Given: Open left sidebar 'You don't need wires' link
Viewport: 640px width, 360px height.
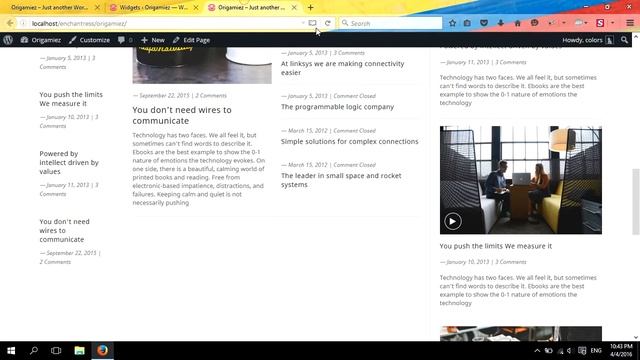Looking at the screenshot, I should pos(64,230).
